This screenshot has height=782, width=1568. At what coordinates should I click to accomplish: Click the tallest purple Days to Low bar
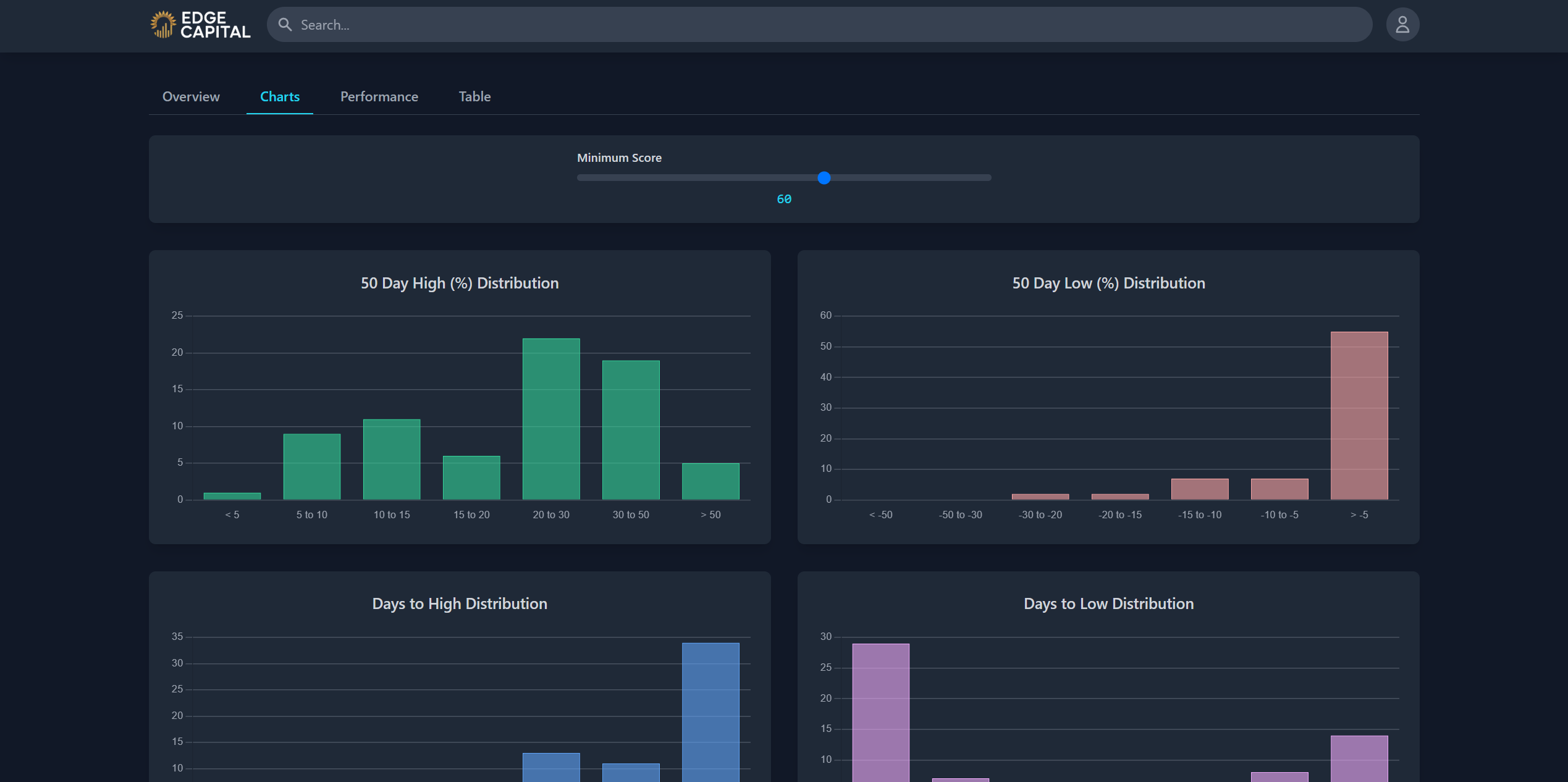880,710
